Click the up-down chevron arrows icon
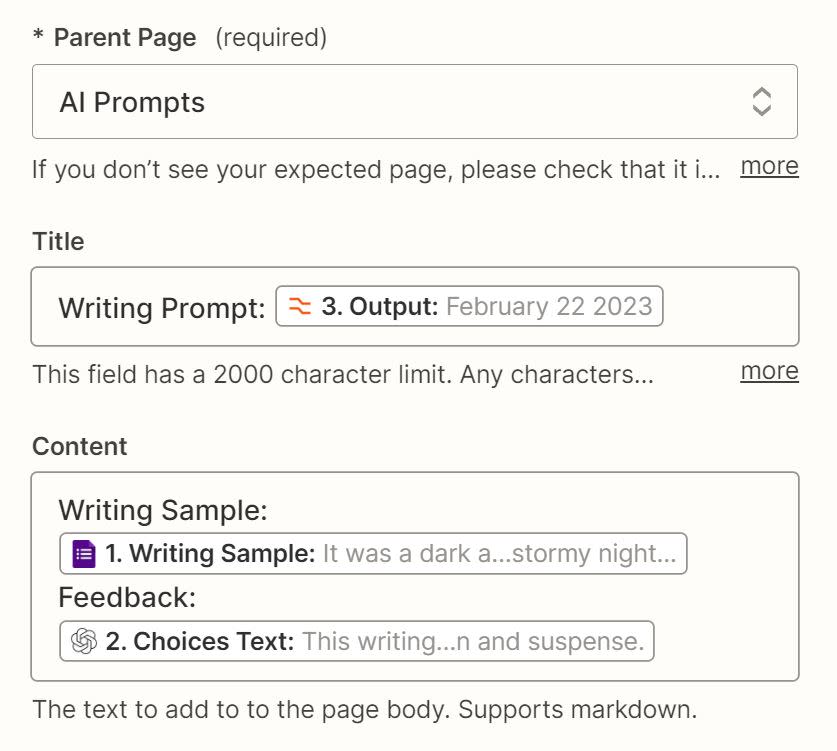This screenshot has height=751, width=837. tap(761, 101)
